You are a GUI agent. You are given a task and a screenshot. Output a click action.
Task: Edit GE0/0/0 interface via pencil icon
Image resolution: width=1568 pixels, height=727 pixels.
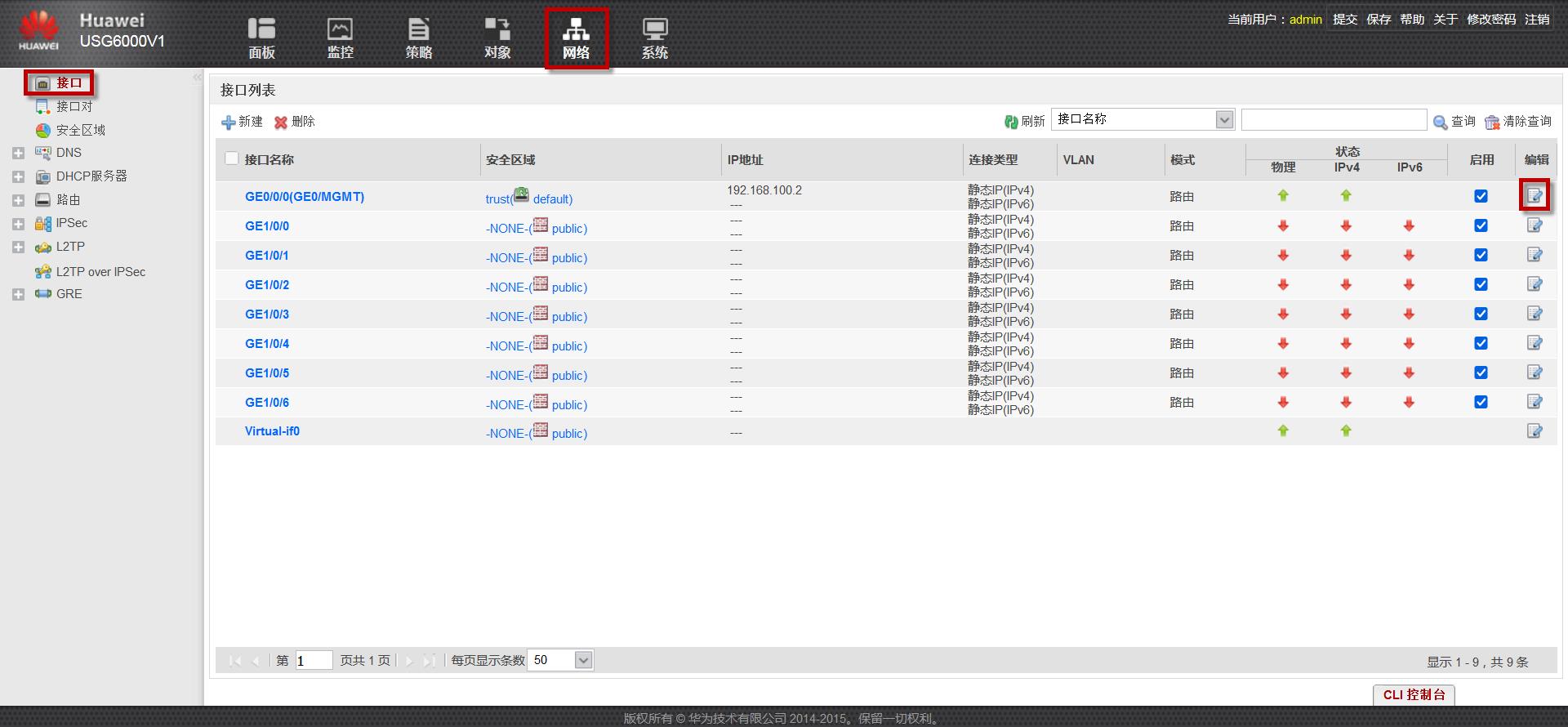1535,196
